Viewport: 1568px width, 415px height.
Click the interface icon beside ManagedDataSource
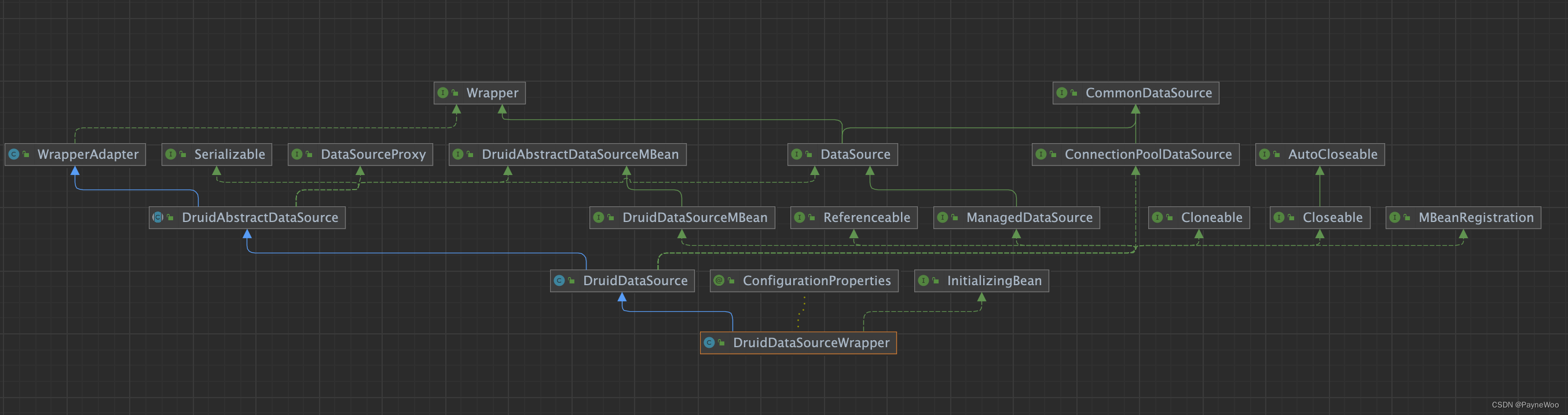[942, 217]
